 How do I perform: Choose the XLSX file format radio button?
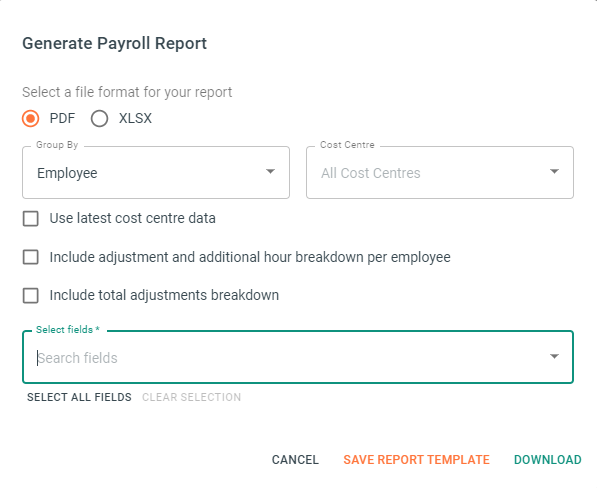pyautogui.click(x=99, y=118)
